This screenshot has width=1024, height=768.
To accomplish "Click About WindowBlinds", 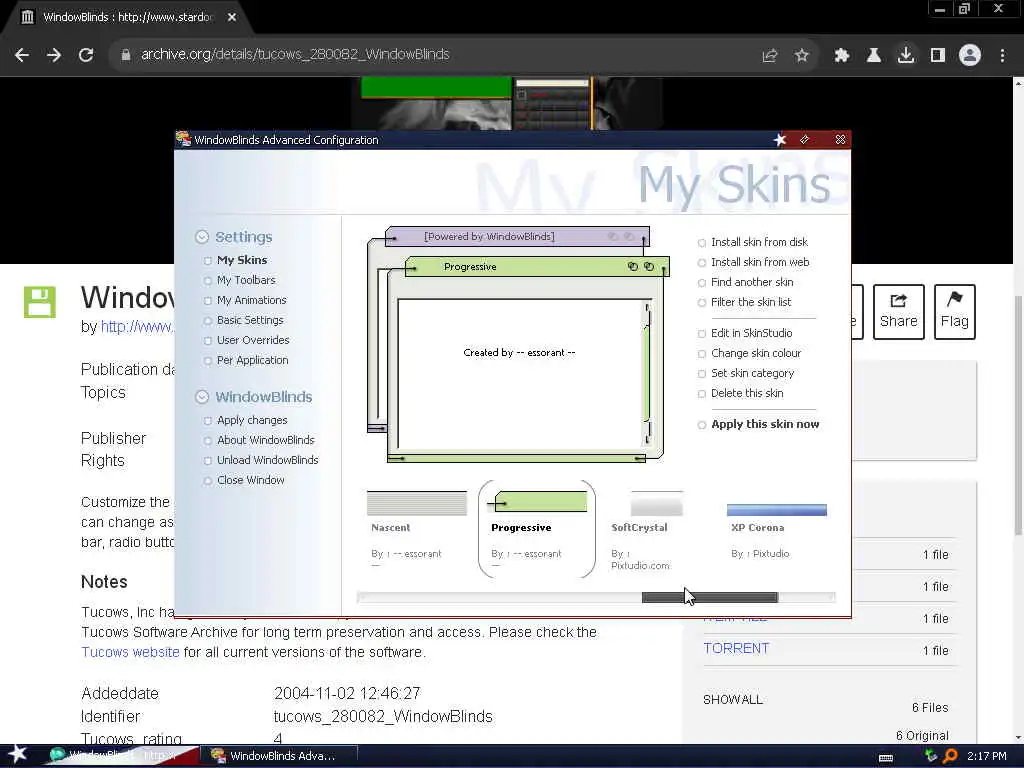I will [266, 440].
